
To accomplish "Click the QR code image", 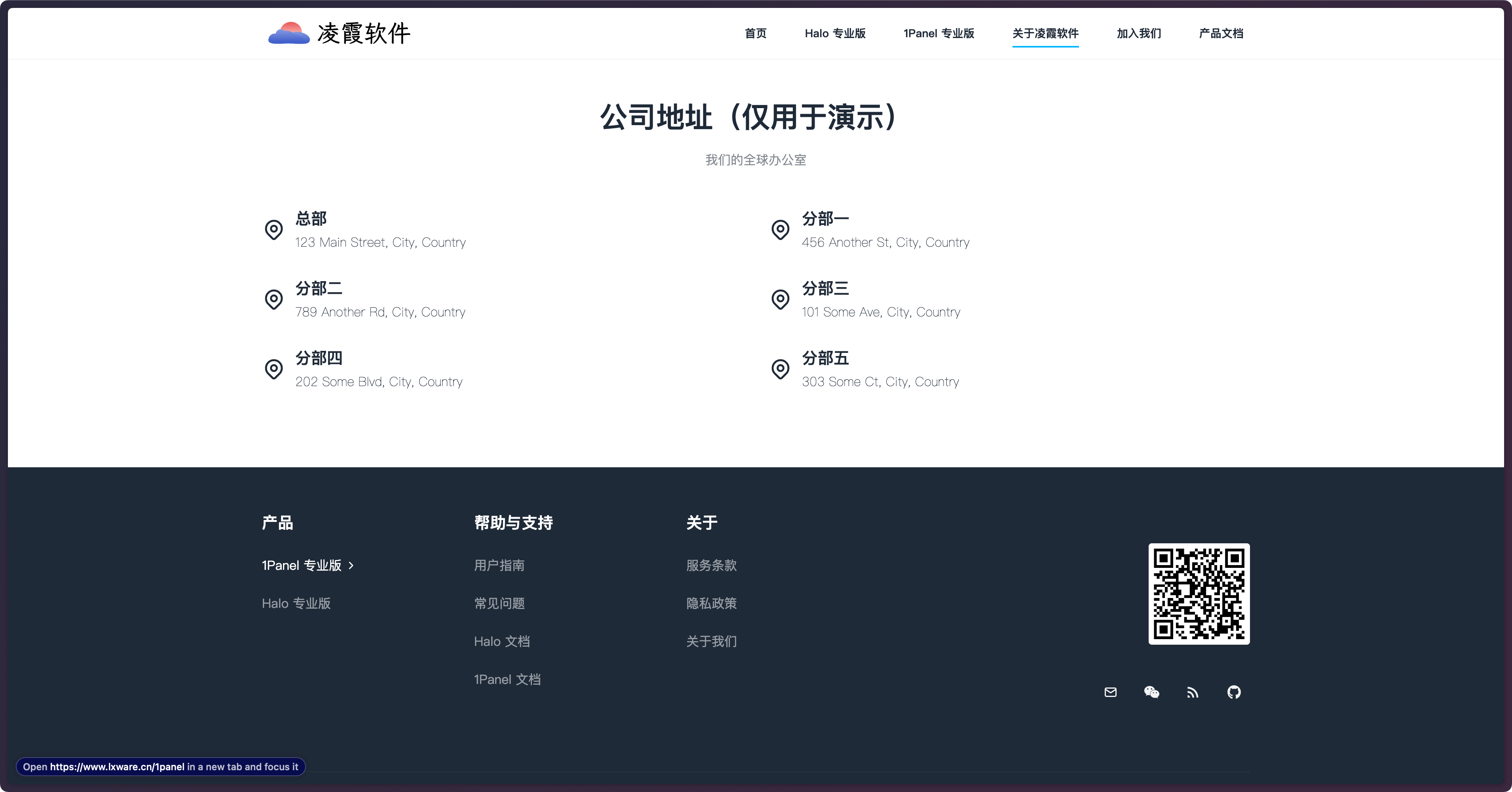I will [1199, 594].
